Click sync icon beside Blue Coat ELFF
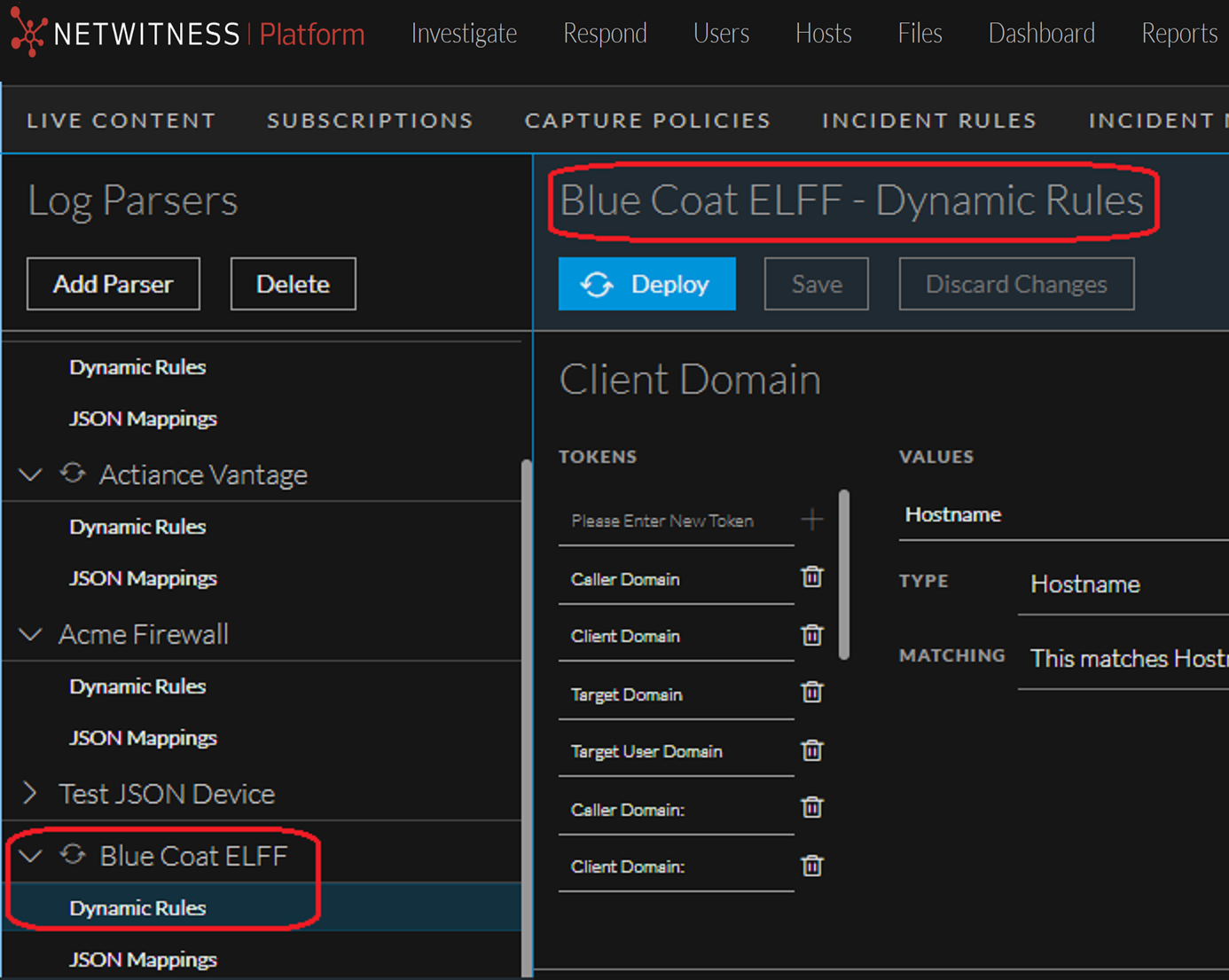 (73, 855)
